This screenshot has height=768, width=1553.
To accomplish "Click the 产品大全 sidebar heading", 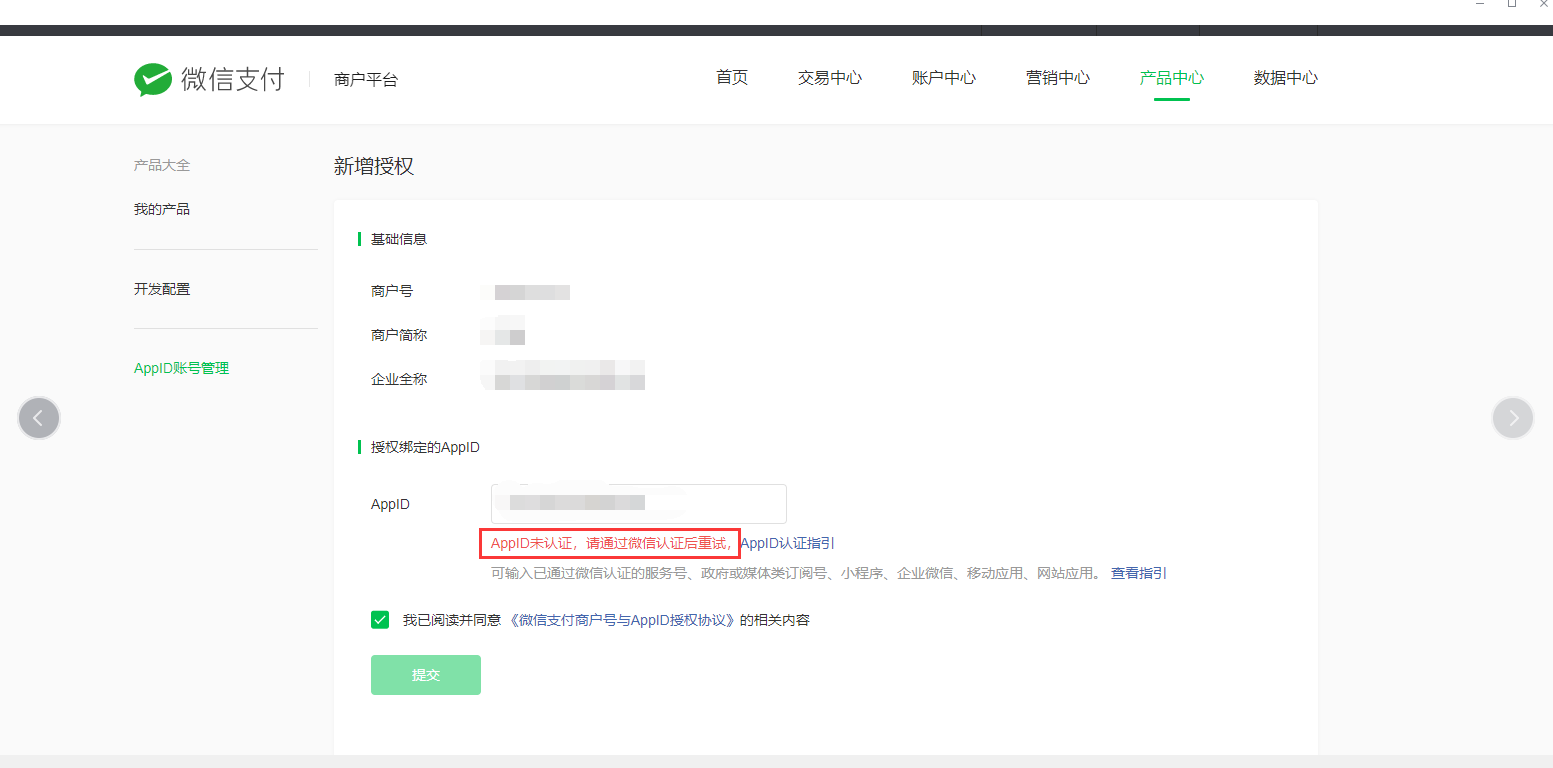I will click(x=162, y=165).
